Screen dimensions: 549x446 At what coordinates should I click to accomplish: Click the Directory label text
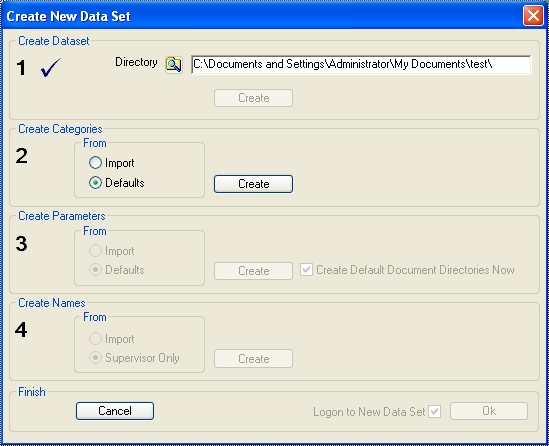136,62
